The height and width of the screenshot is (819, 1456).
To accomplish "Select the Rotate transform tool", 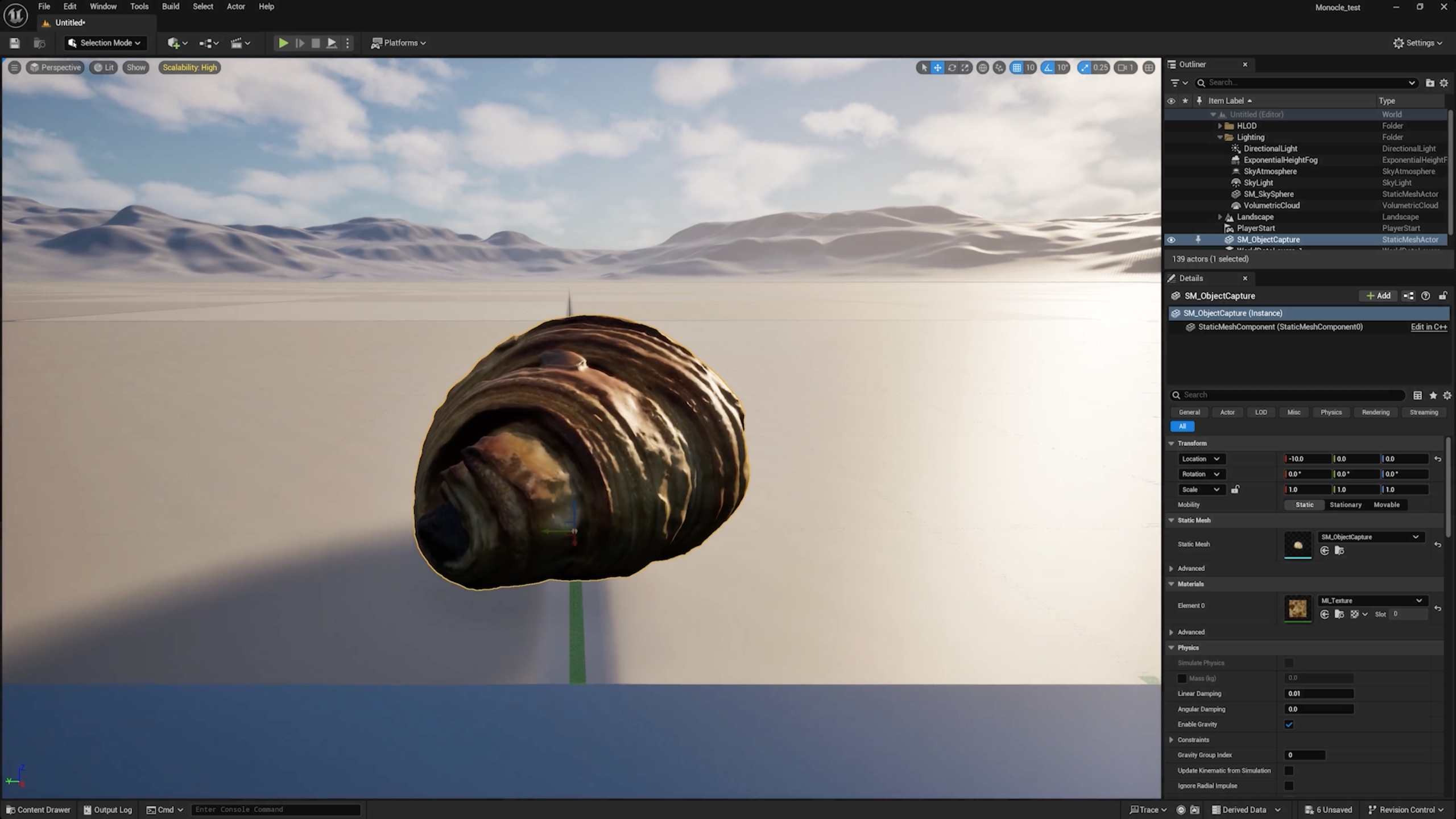I will click(x=952, y=67).
